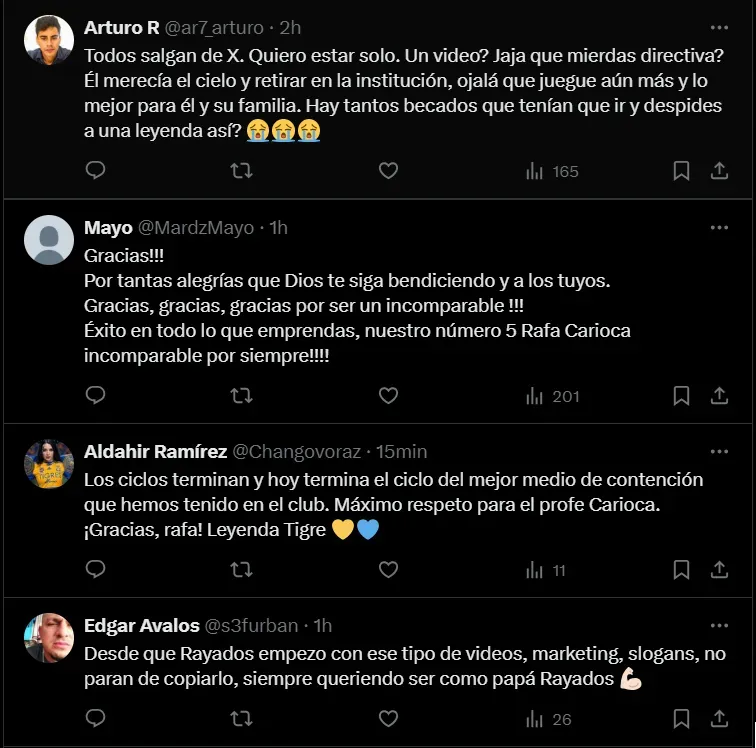Open the more menu on Aldahir Ramírez's tweet

click(x=719, y=452)
